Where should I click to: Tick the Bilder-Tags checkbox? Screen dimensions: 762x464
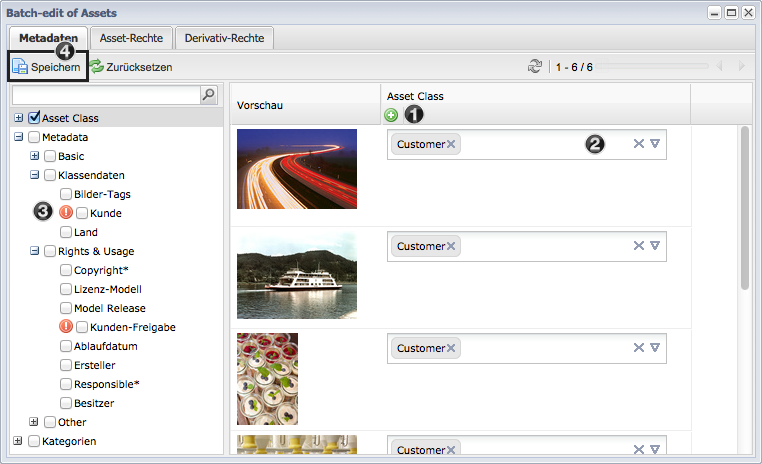[x=66, y=194]
